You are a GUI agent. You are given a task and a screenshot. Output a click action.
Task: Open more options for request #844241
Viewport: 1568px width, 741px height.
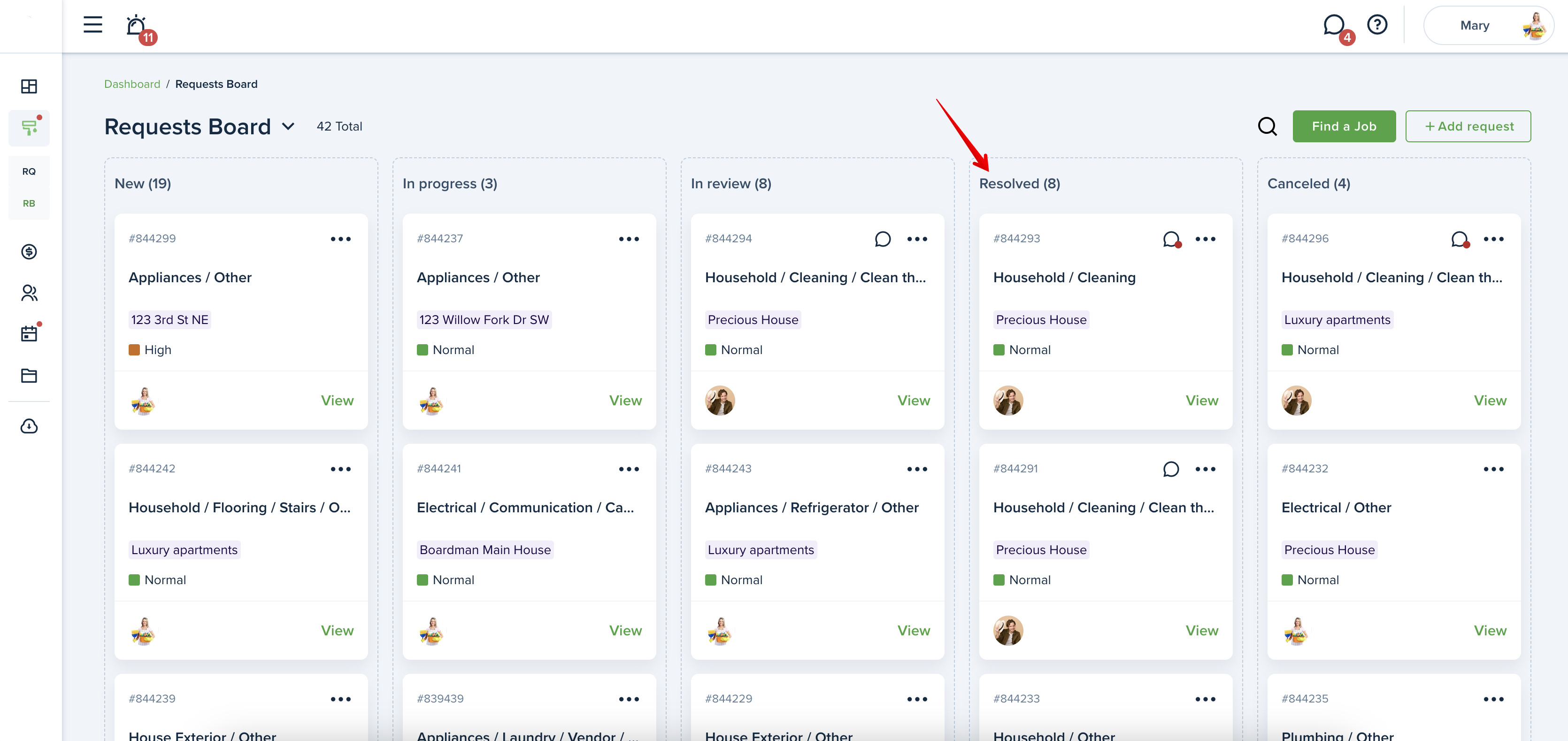tap(629, 470)
